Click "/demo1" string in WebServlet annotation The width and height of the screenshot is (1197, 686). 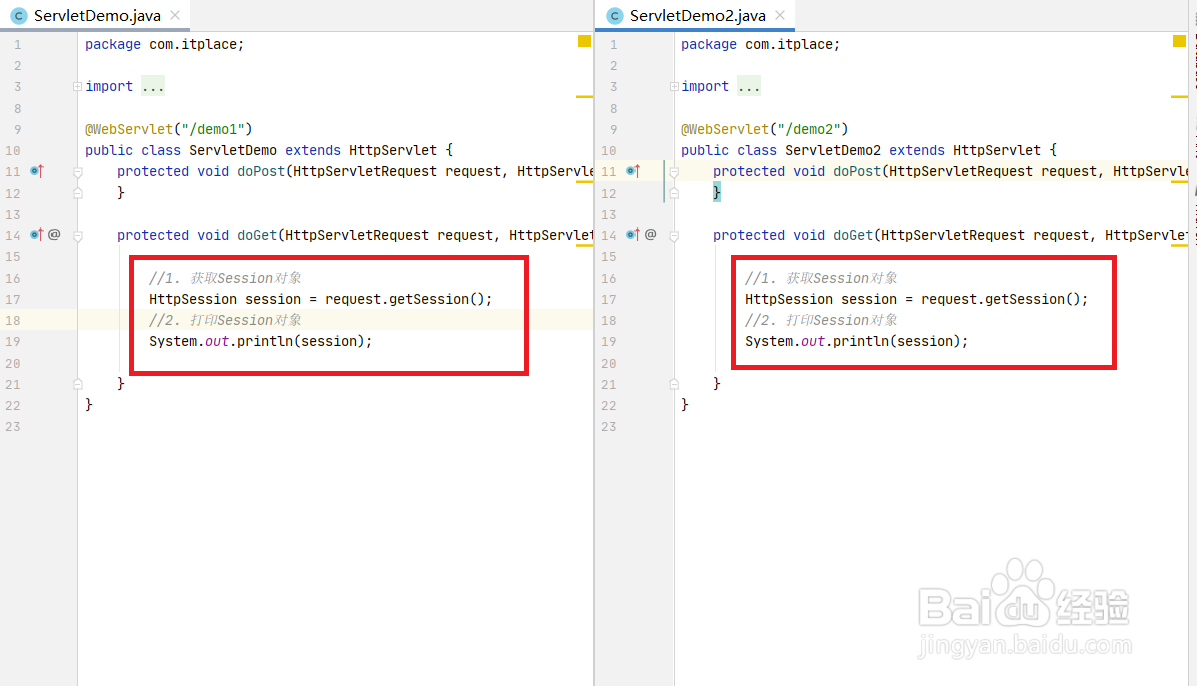pos(212,129)
